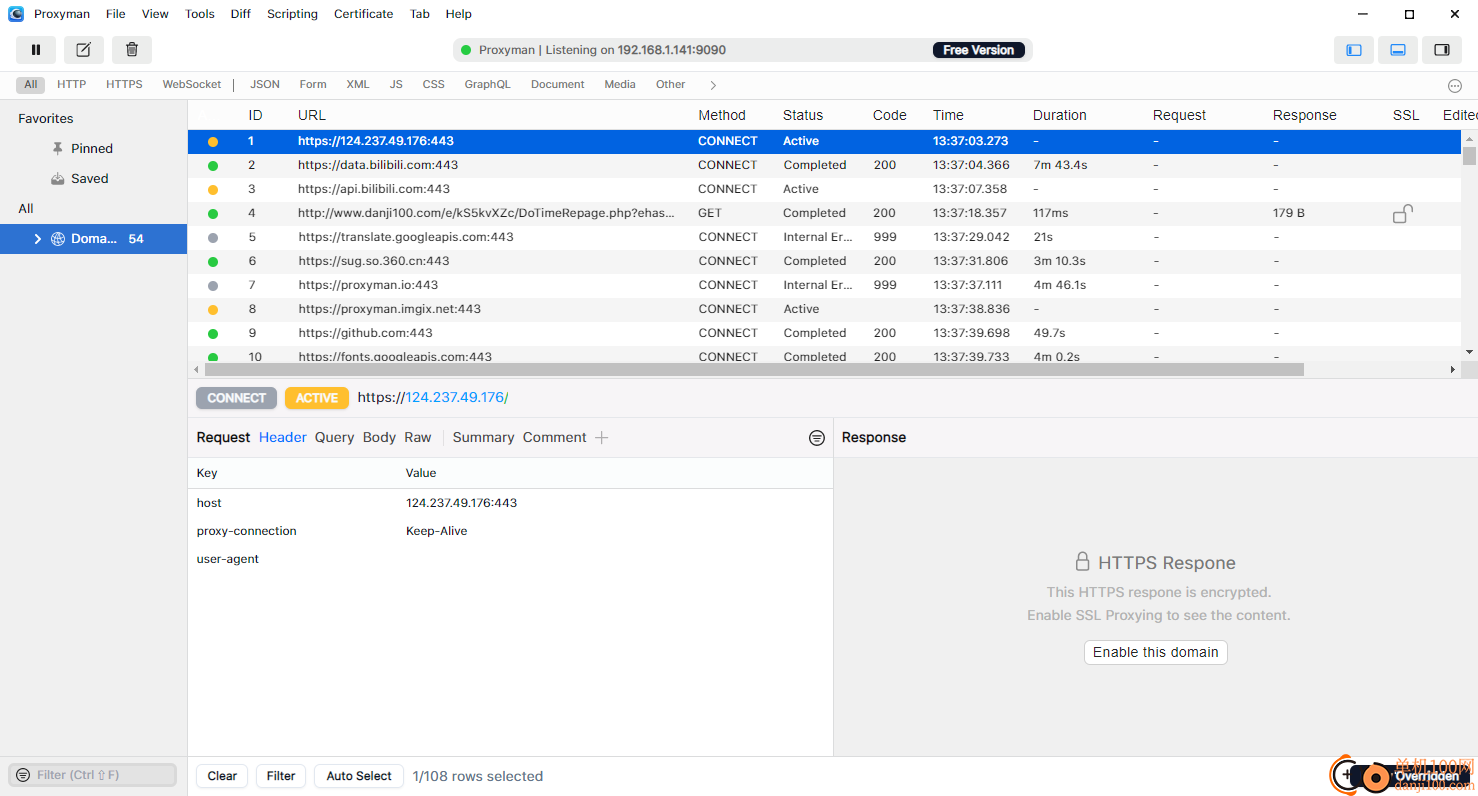Sort the table by Status column header

point(803,115)
